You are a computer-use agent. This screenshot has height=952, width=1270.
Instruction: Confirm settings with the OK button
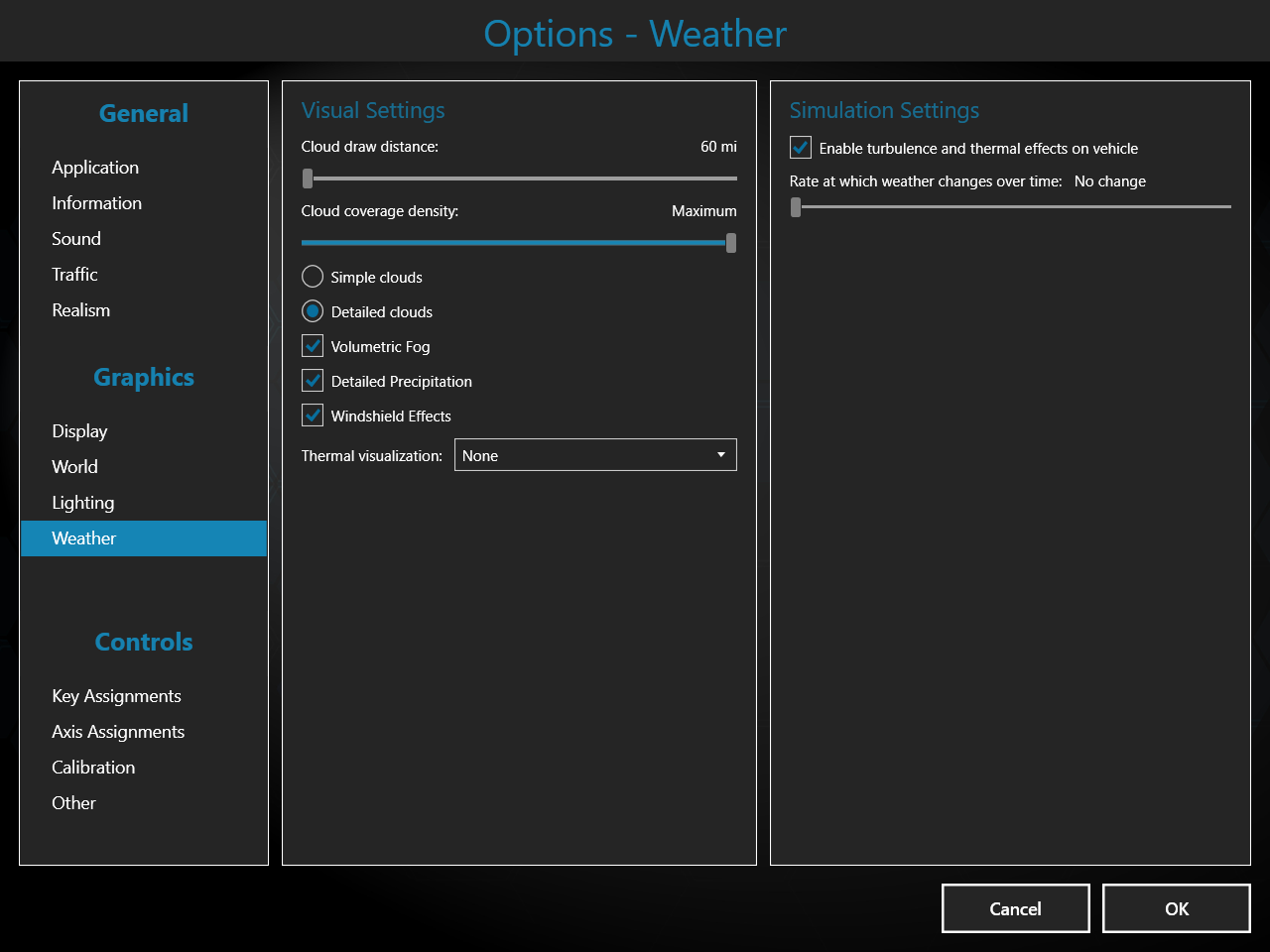(x=1177, y=908)
